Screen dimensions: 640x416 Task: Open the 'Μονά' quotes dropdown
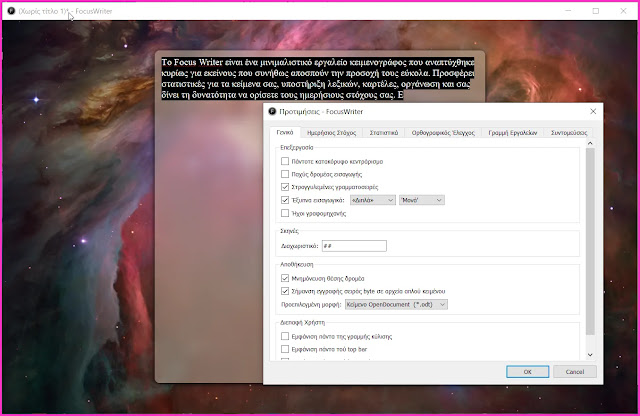pyautogui.click(x=422, y=200)
